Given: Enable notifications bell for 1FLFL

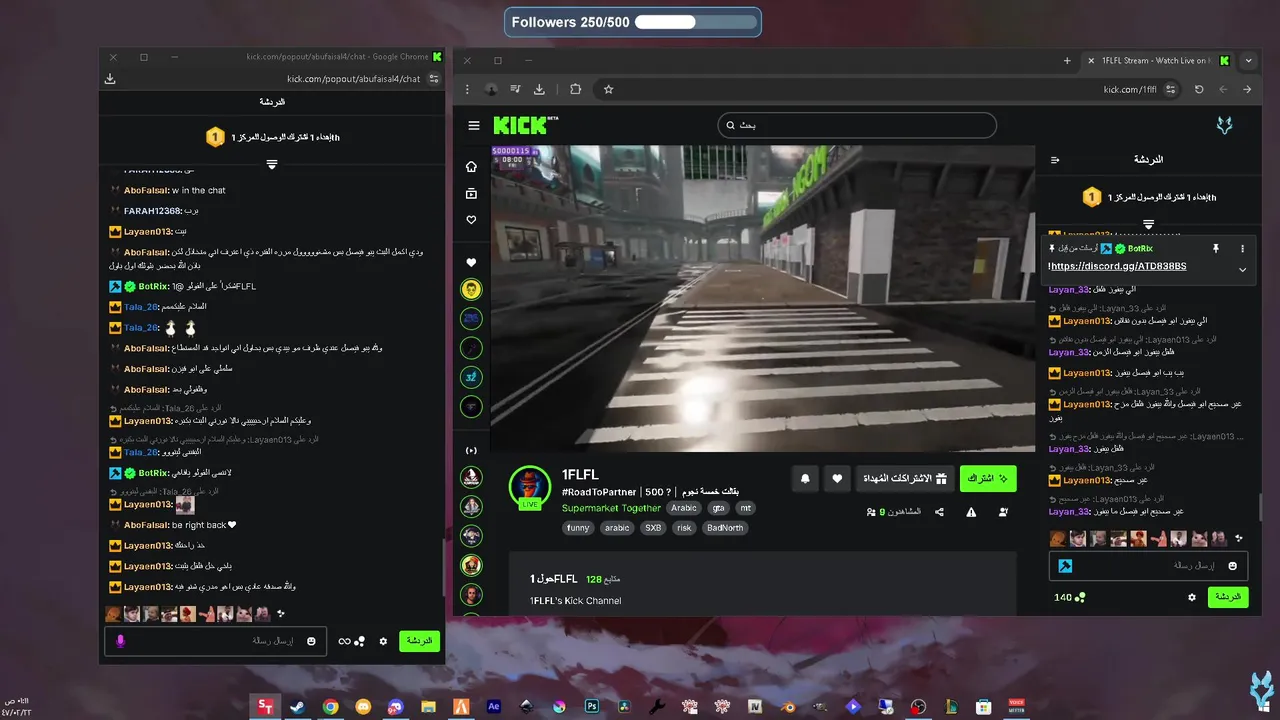Looking at the screenshot, I should pyautogui.click(x=805, y=479).
